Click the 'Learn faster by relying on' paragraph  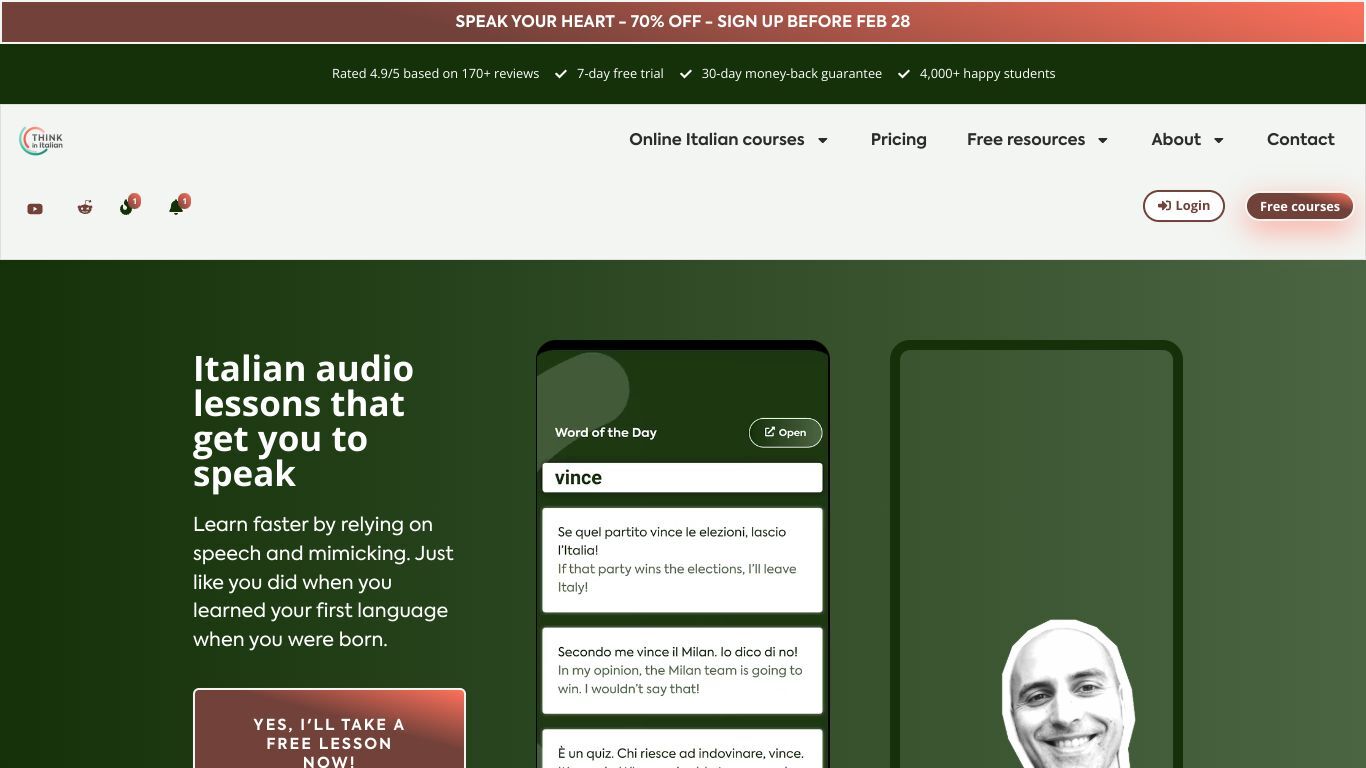323,582
